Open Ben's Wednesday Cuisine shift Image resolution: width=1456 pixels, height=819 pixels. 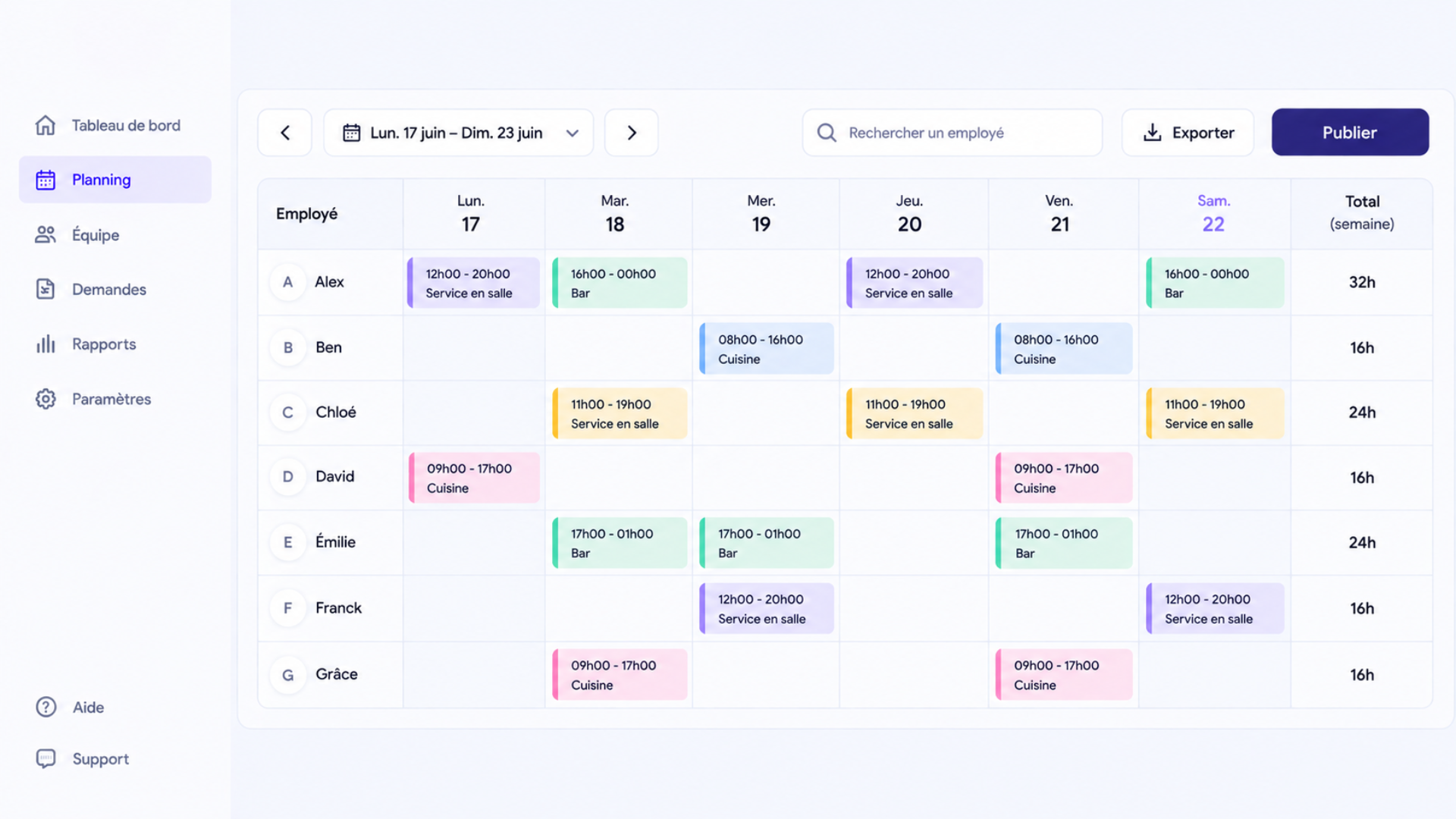point(766,349)
